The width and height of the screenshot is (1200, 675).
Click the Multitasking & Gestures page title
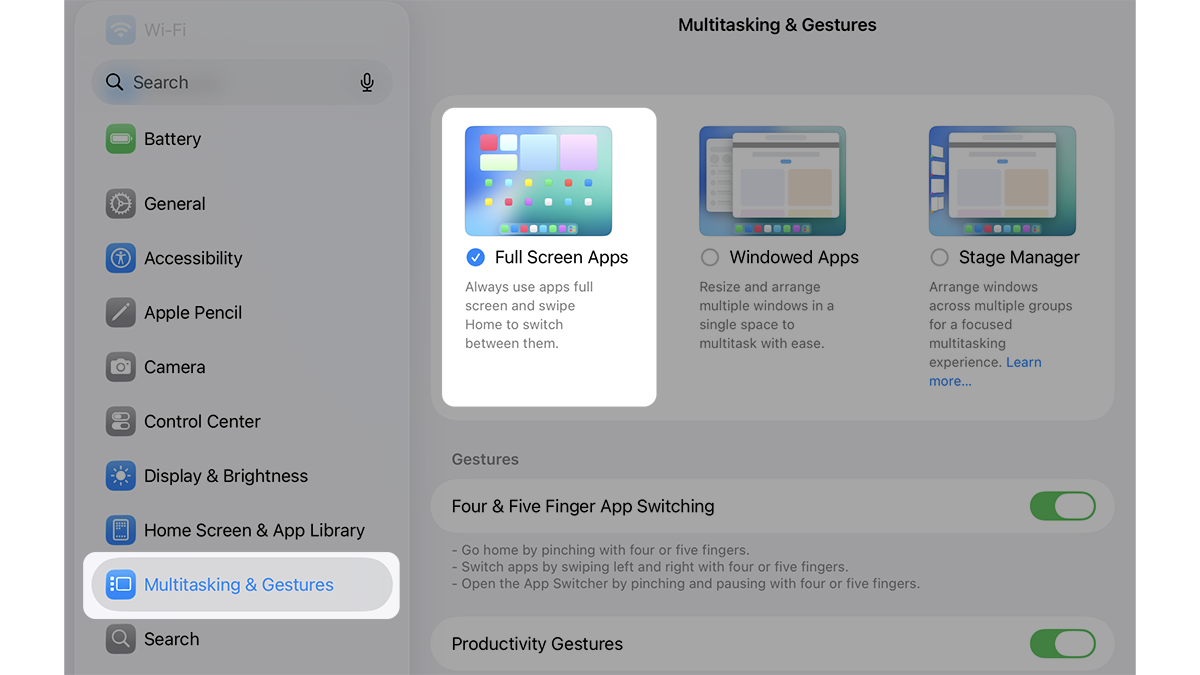coord(777,25)
